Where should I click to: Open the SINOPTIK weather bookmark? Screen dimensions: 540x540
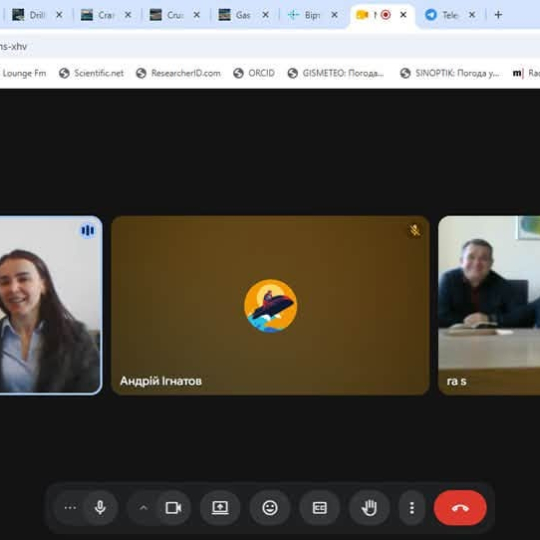[450, 73]
